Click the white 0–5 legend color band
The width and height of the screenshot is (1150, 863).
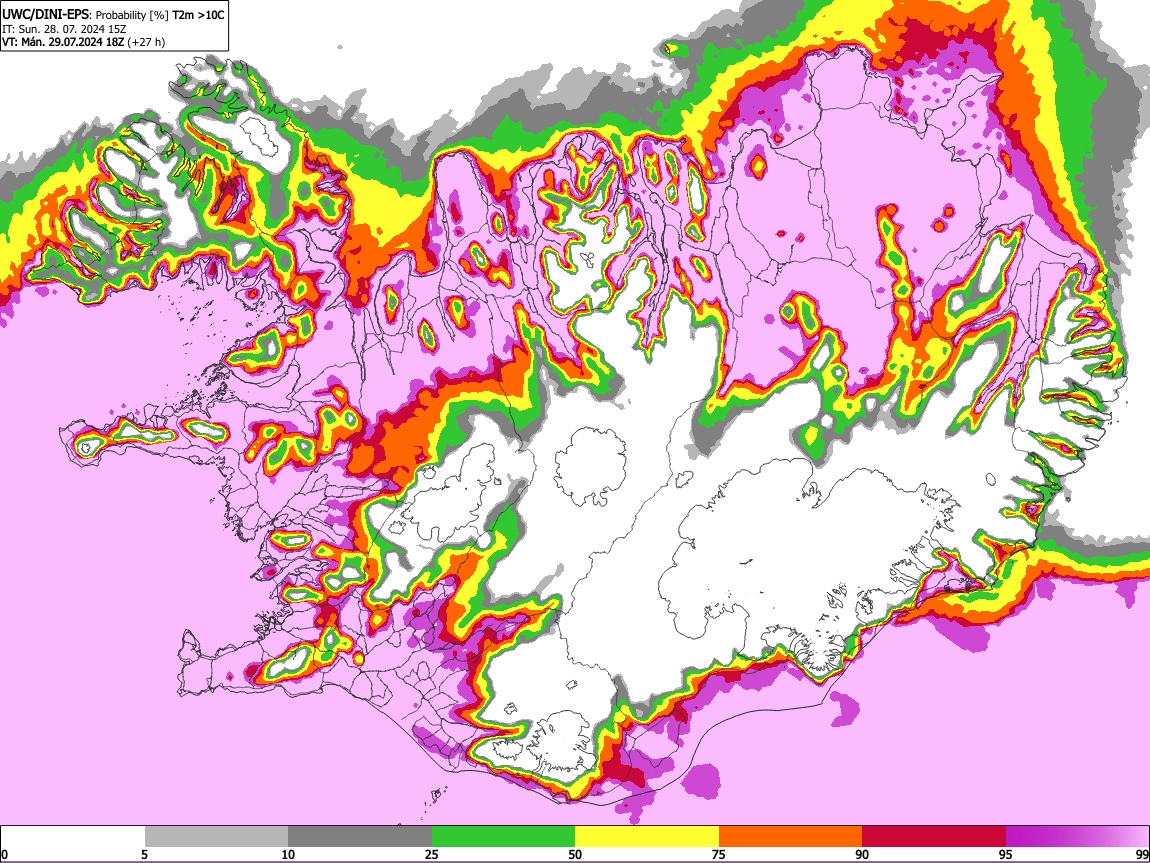[x=73, y=837]
